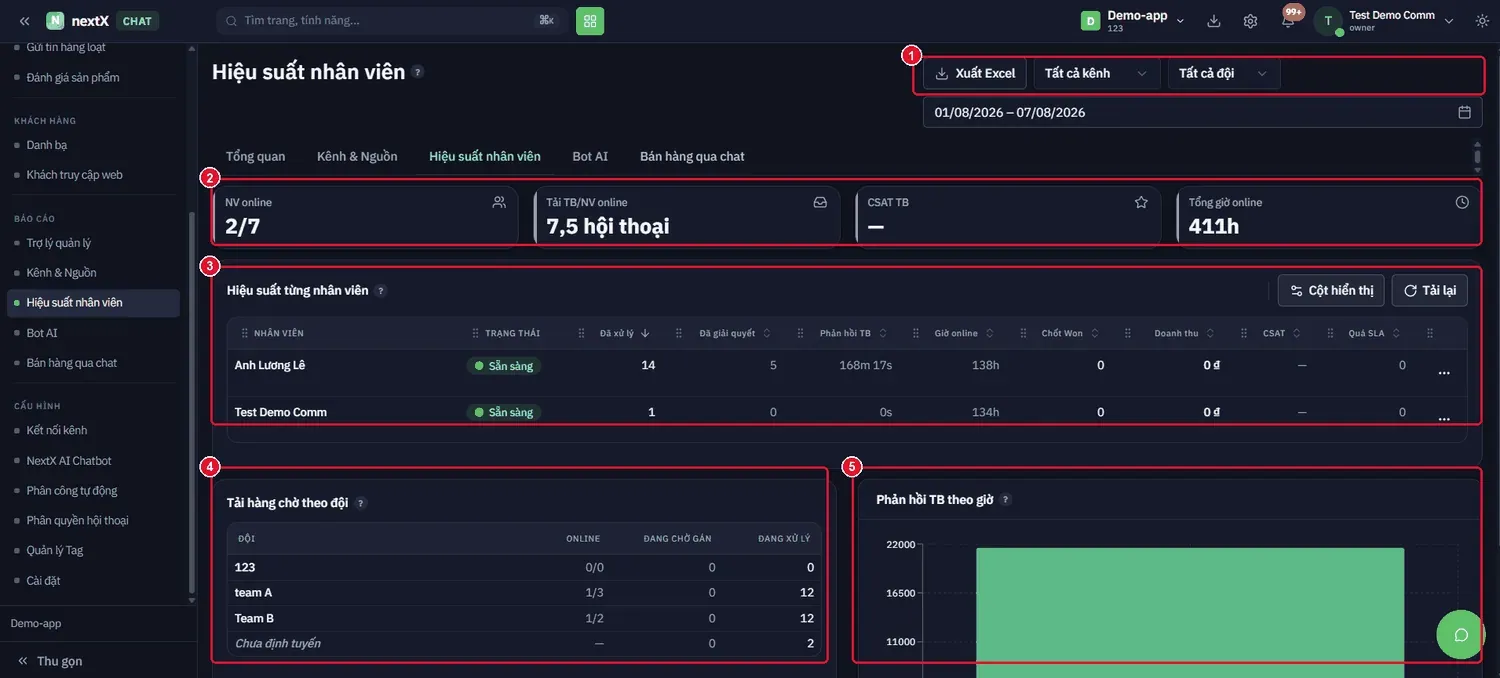Open Quản lý Tag in the sidebar
Image resolution: width=1500 pixels, height=678 pixels.
point(55,550)
